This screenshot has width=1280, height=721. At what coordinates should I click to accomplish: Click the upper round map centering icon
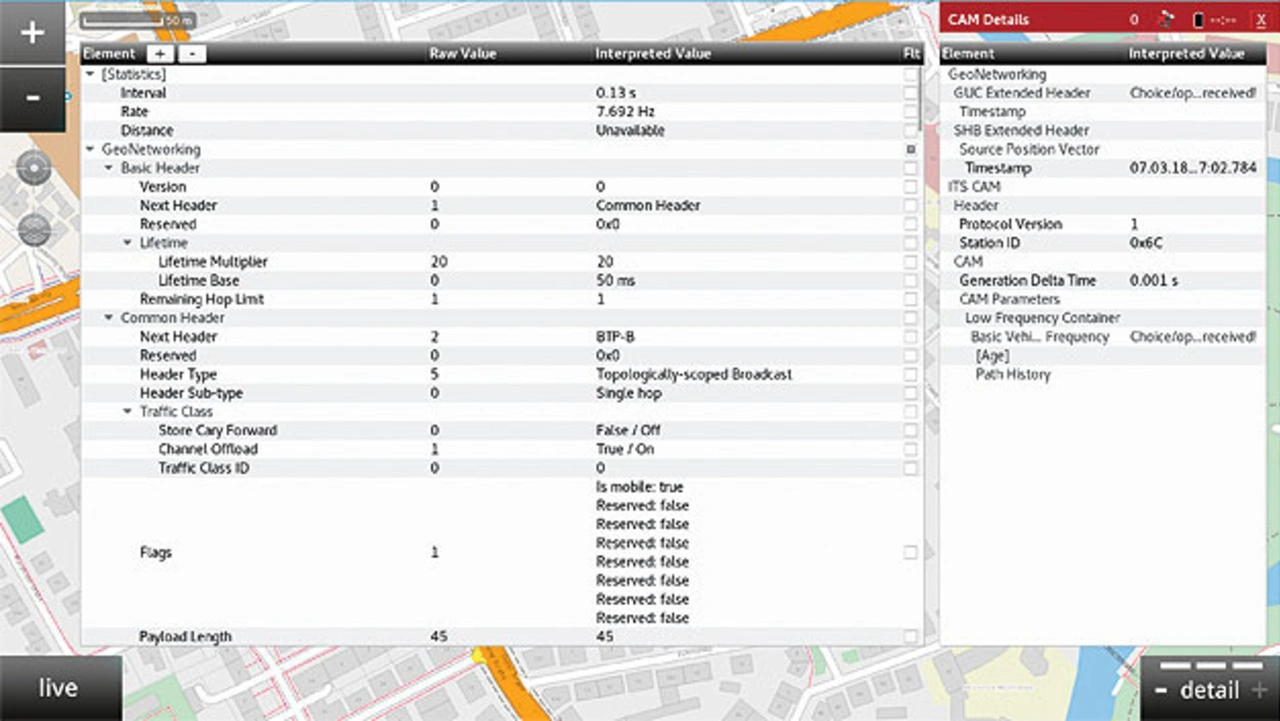(34, 169)
